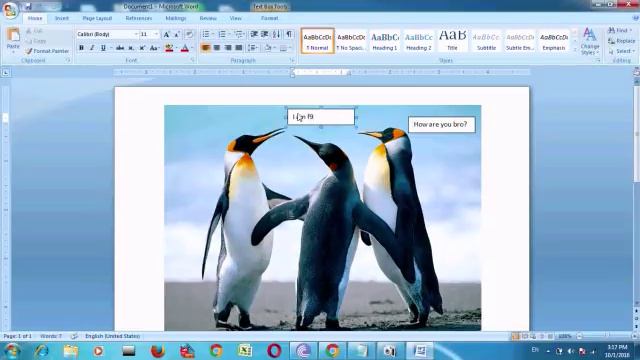Open the Font dialog launcher
The width and height of the screenshot is (640, 360).
click(192, 60)
